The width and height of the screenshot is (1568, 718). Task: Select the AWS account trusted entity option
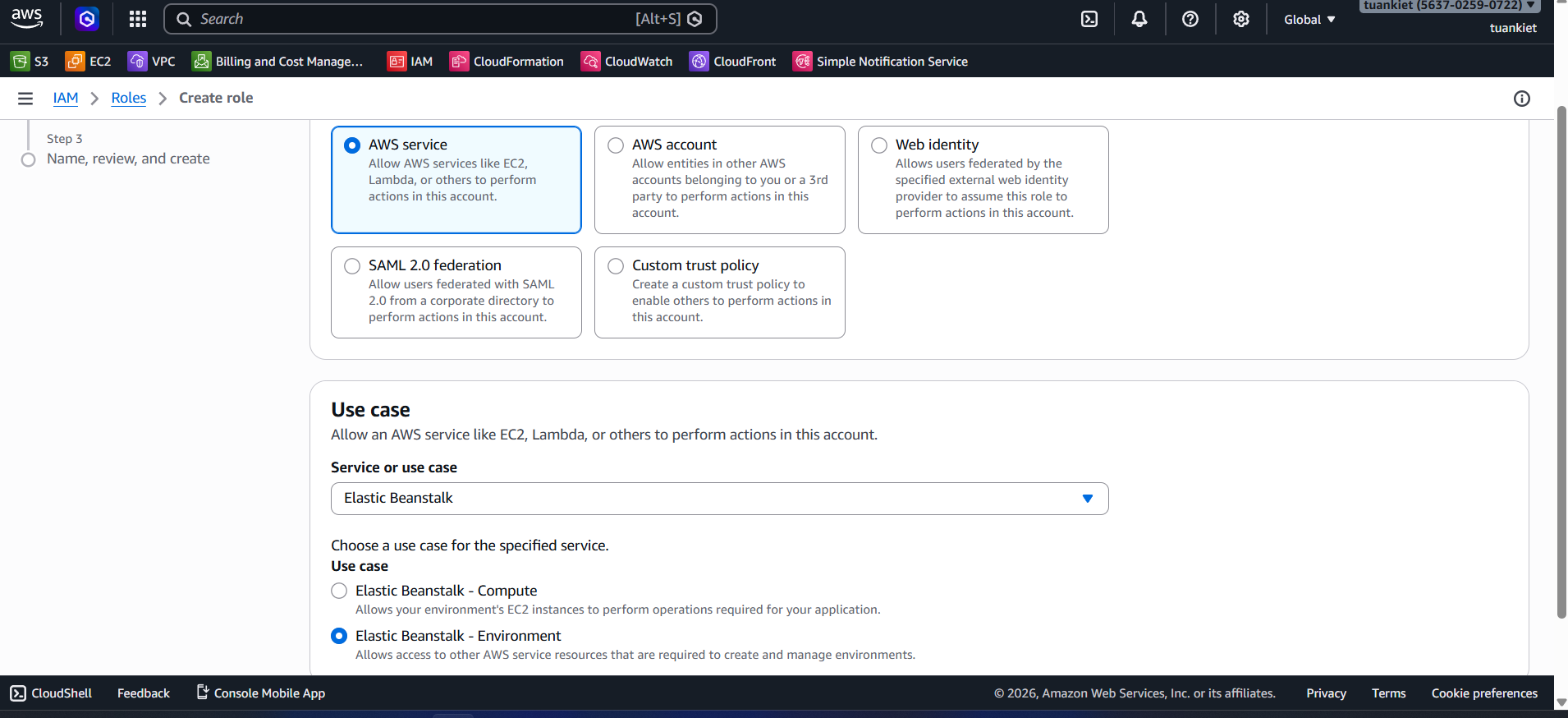pos(616,145)
